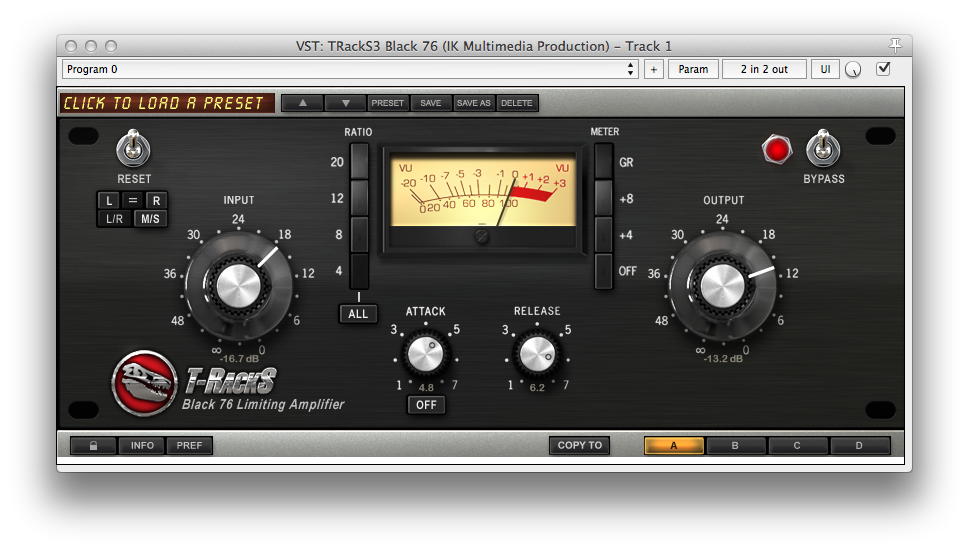
Task: Switch to M/S processing mode
Action: (x=150, y=219)
